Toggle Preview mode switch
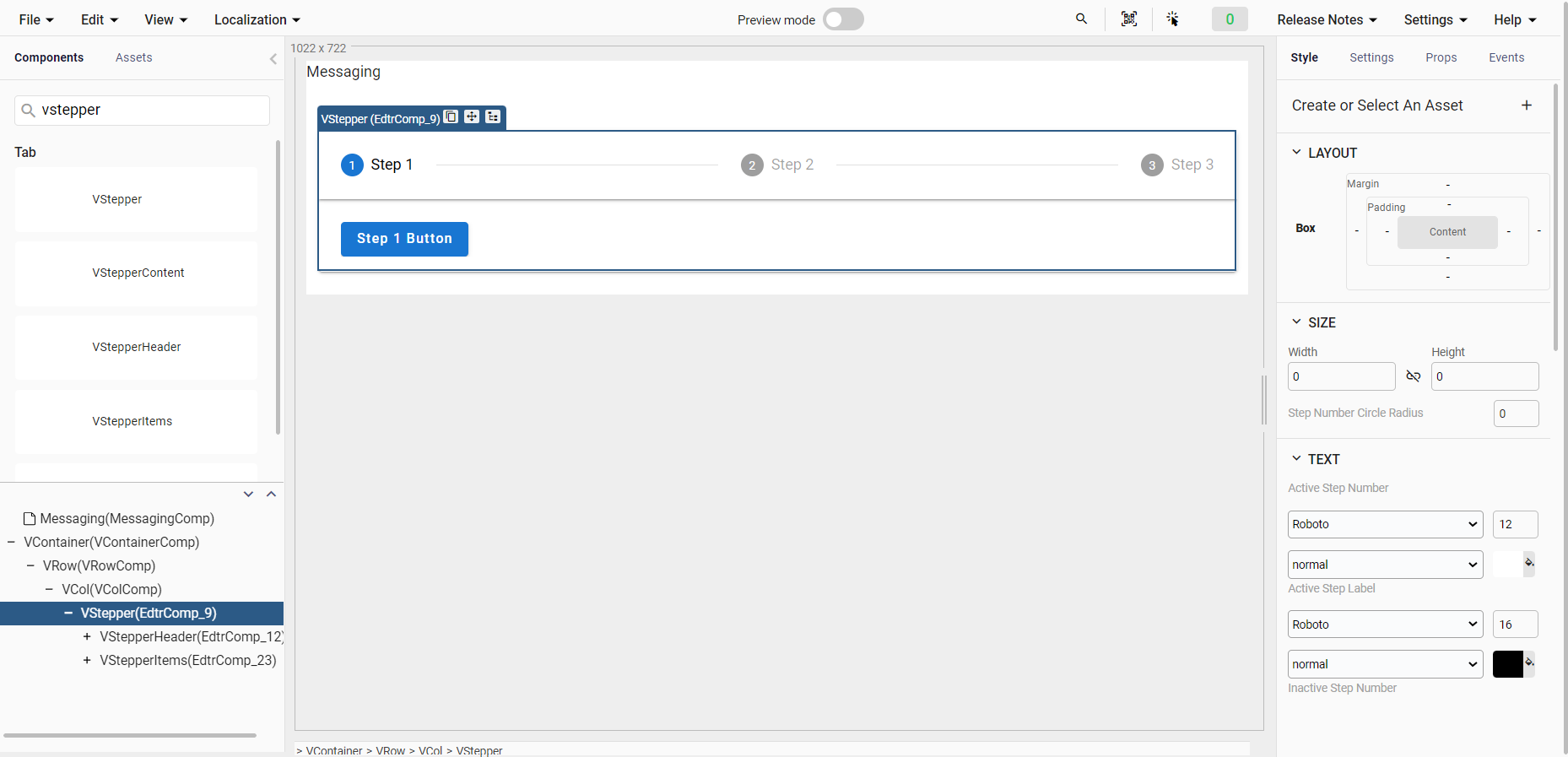This screenshot has width=1568, height=757. pyautogui.click(x=842, y=19)
